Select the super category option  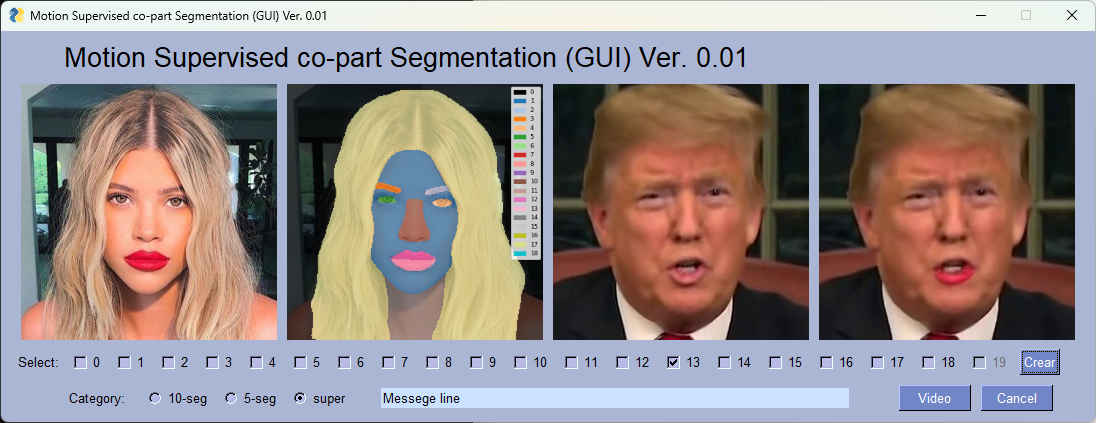[x=299, y=399]
